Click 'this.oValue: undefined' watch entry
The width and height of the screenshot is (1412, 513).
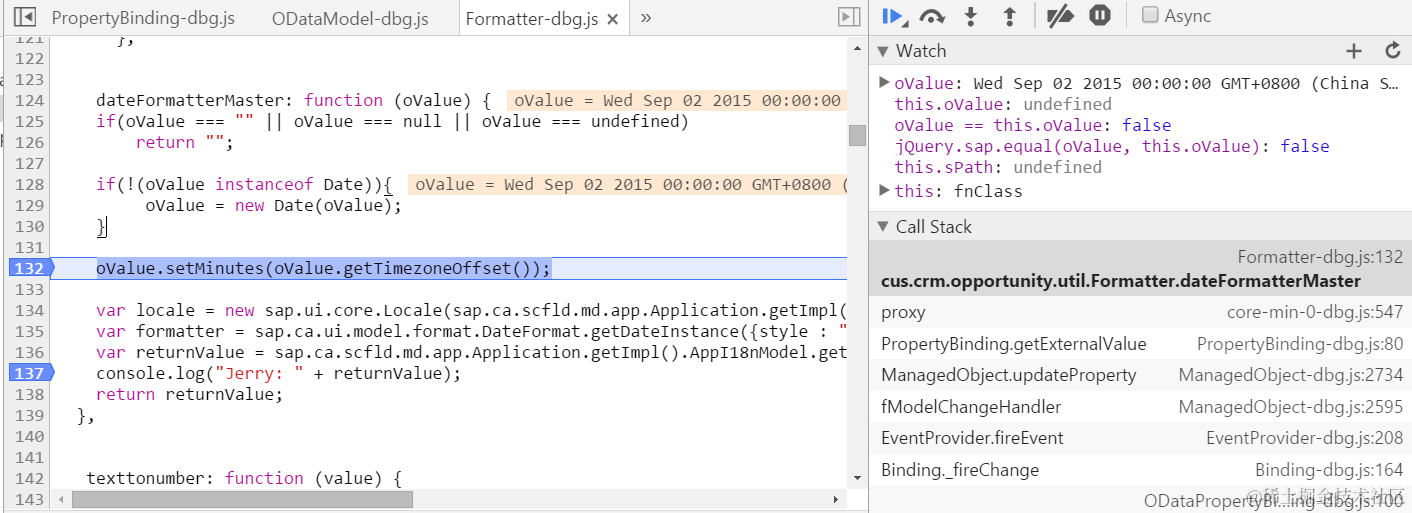[1003, 104]
